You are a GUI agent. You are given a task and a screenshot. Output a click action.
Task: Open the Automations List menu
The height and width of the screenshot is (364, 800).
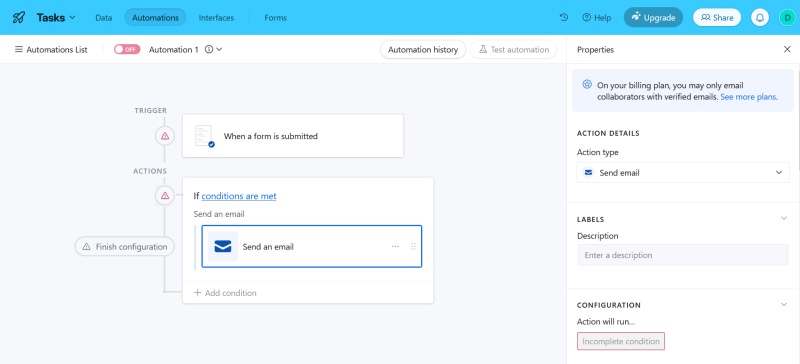[51, 50]
